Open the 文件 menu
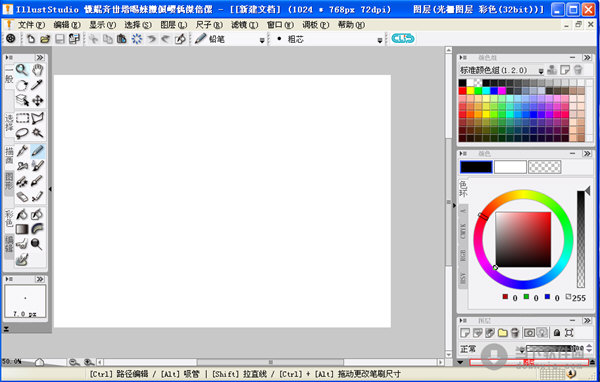This screenshot has width=600, height=382. [x=31, y=25]
